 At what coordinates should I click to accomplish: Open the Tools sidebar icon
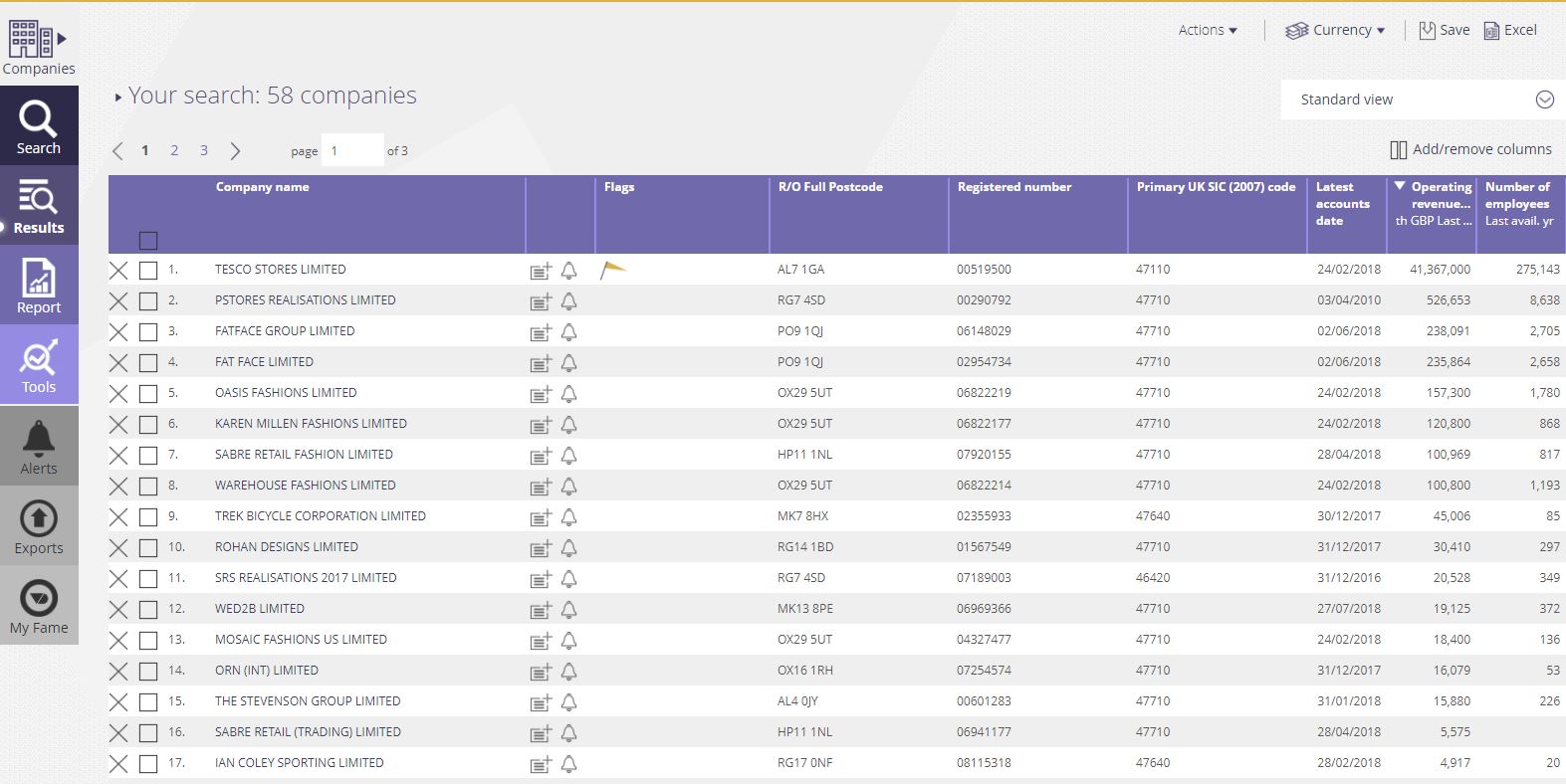[x=39, y=365]
